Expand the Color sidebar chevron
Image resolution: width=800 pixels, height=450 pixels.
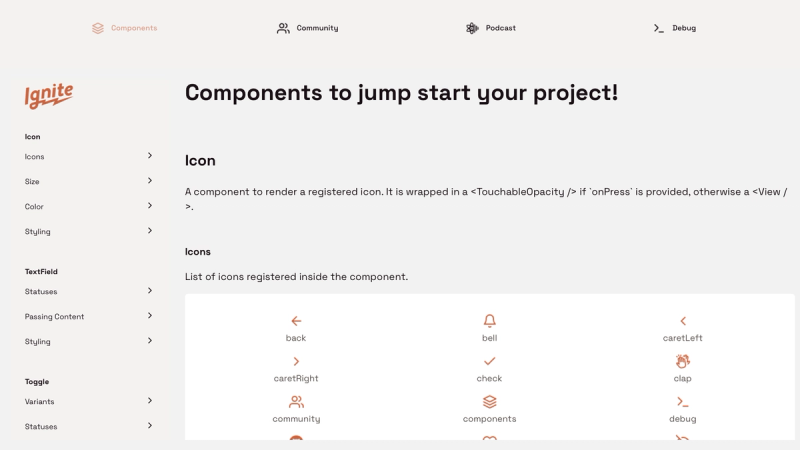[x=150, y=206]
